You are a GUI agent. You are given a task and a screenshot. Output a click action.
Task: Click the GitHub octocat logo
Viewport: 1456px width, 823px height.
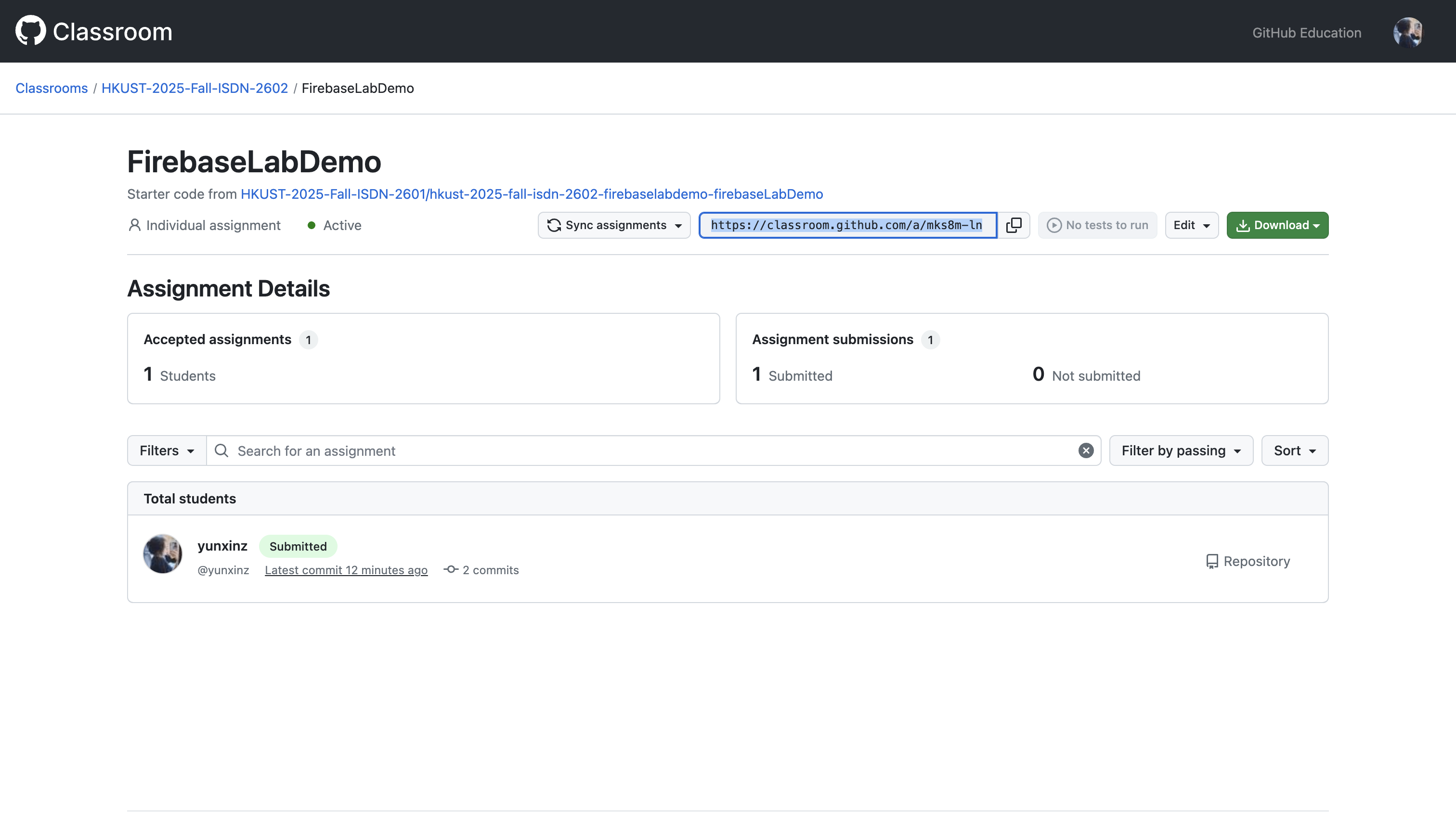click(x=30, y=30)
